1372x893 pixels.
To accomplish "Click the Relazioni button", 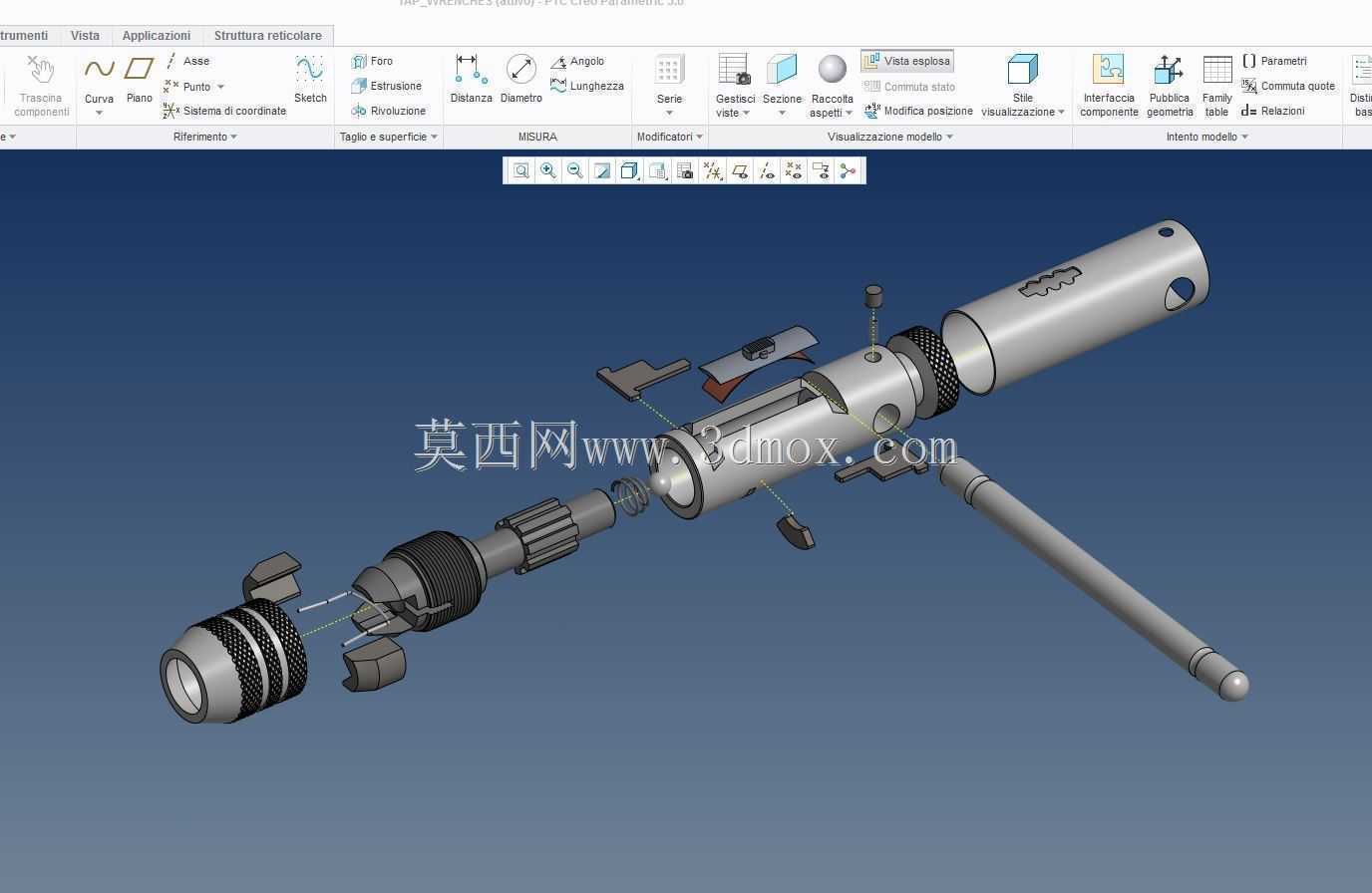I will 1272,111.
